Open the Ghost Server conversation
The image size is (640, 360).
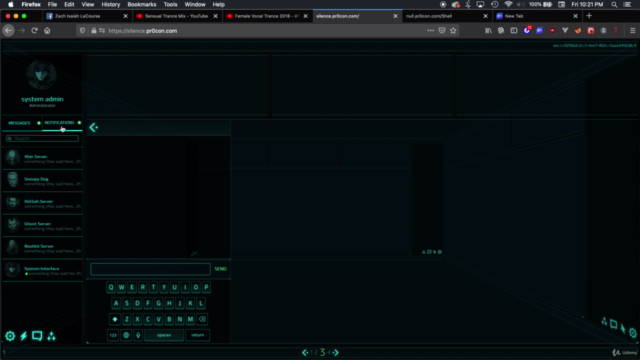[42, 225]
